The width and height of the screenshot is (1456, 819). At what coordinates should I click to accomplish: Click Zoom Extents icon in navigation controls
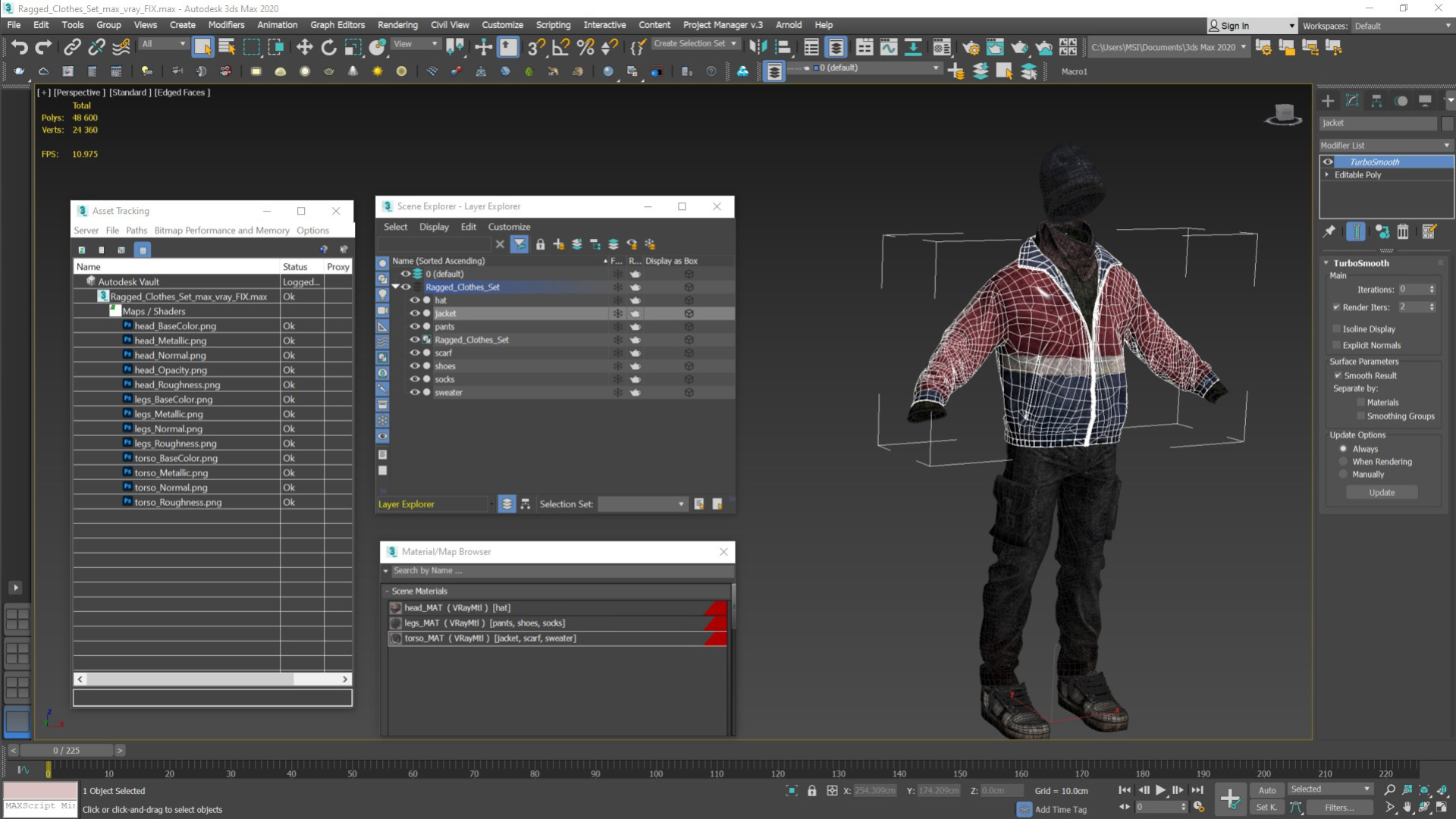pos(1425,790)
